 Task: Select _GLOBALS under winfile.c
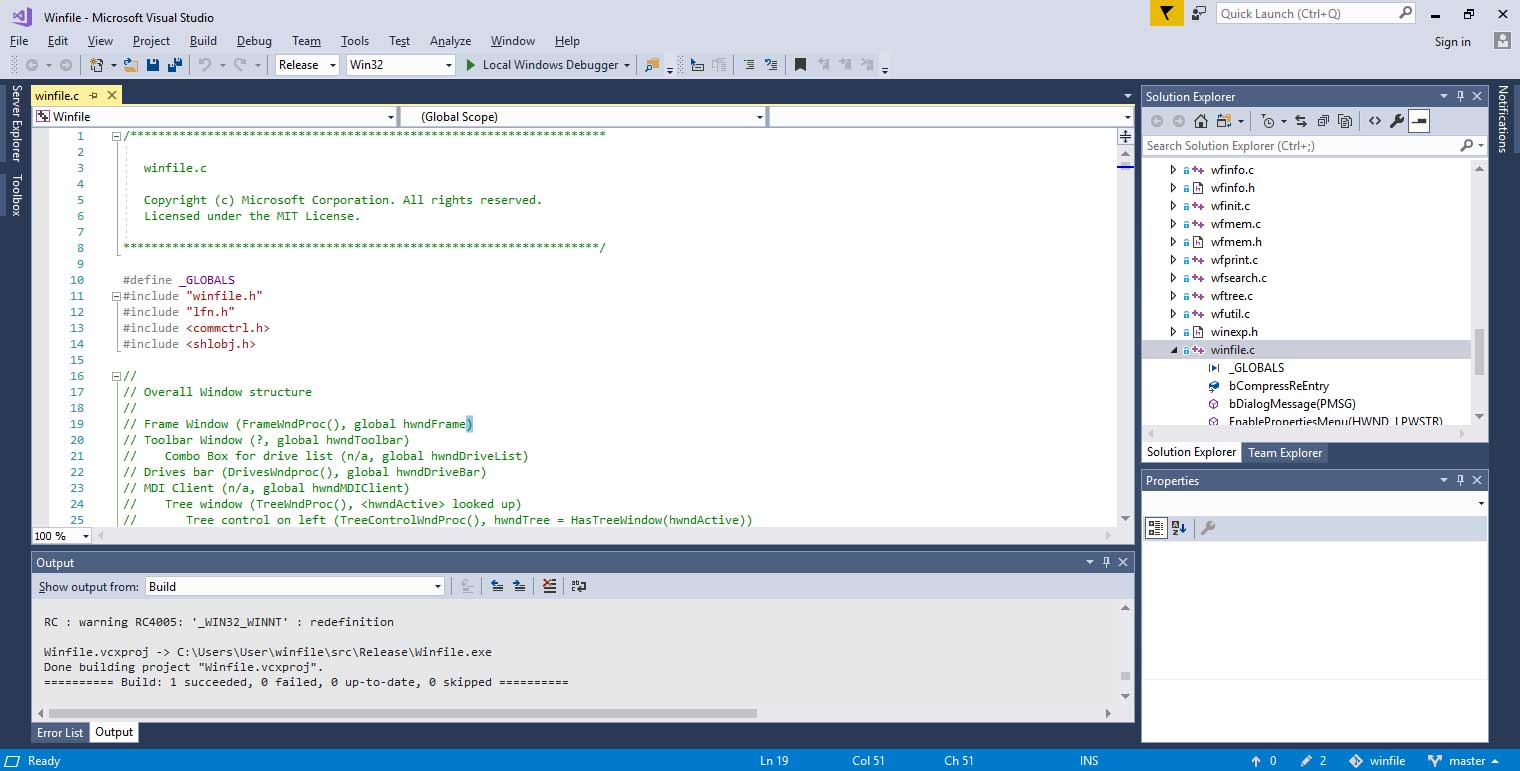pyautogui.click(x=1256, y=368)
